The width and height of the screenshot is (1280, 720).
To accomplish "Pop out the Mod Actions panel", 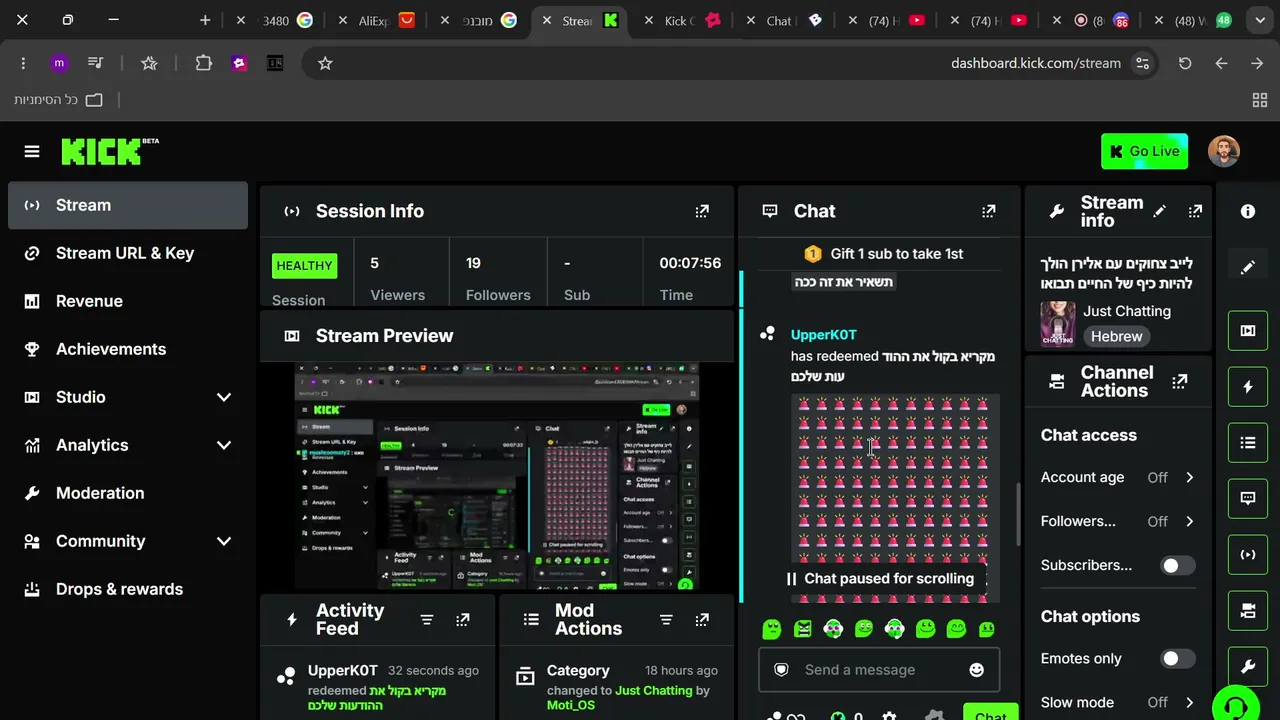I will pos(702,620).
